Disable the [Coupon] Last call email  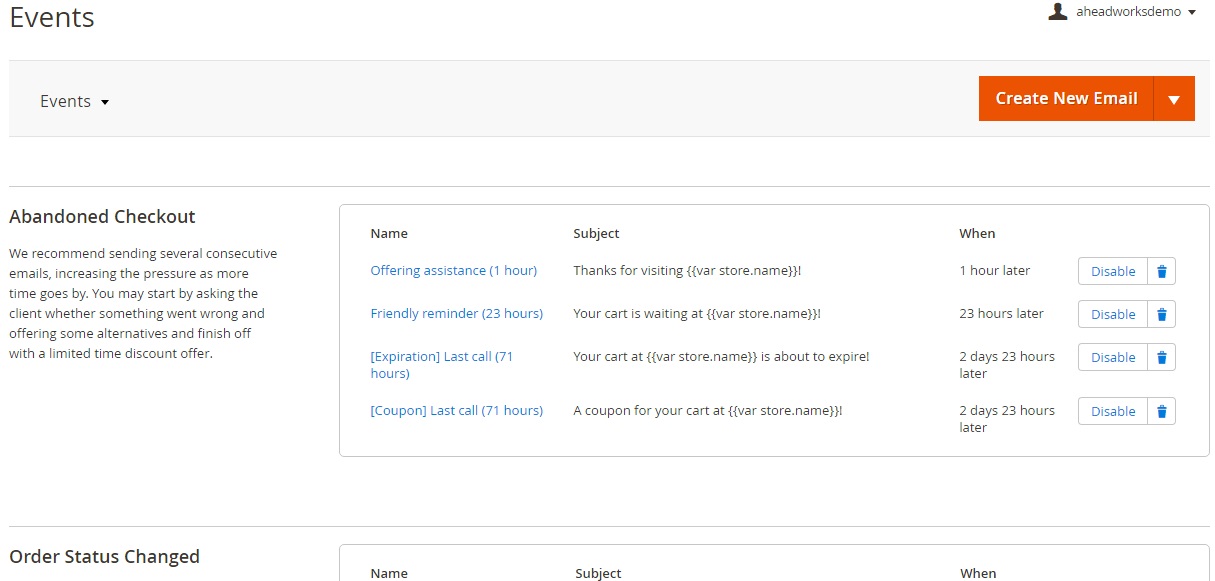tap(1112, 411)
